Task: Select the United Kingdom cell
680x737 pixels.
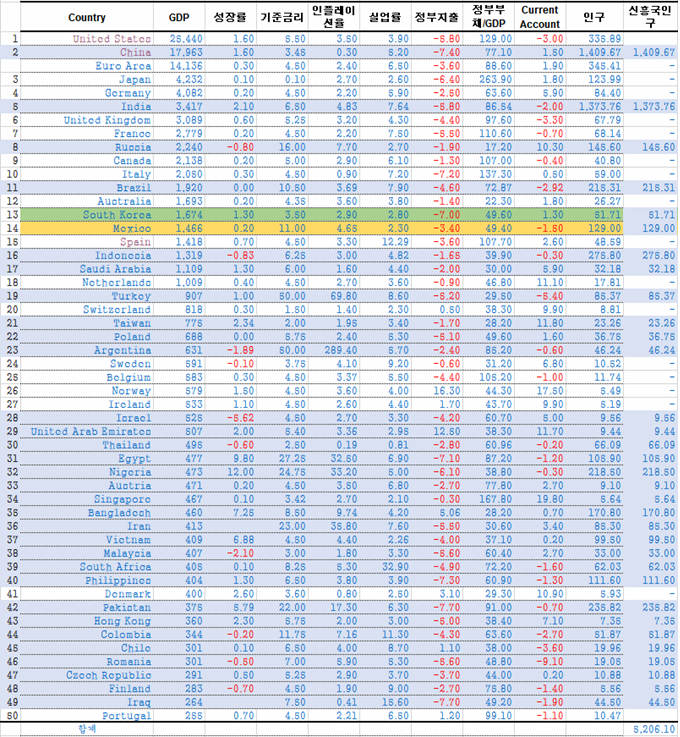Action: [x=86, y=120]
